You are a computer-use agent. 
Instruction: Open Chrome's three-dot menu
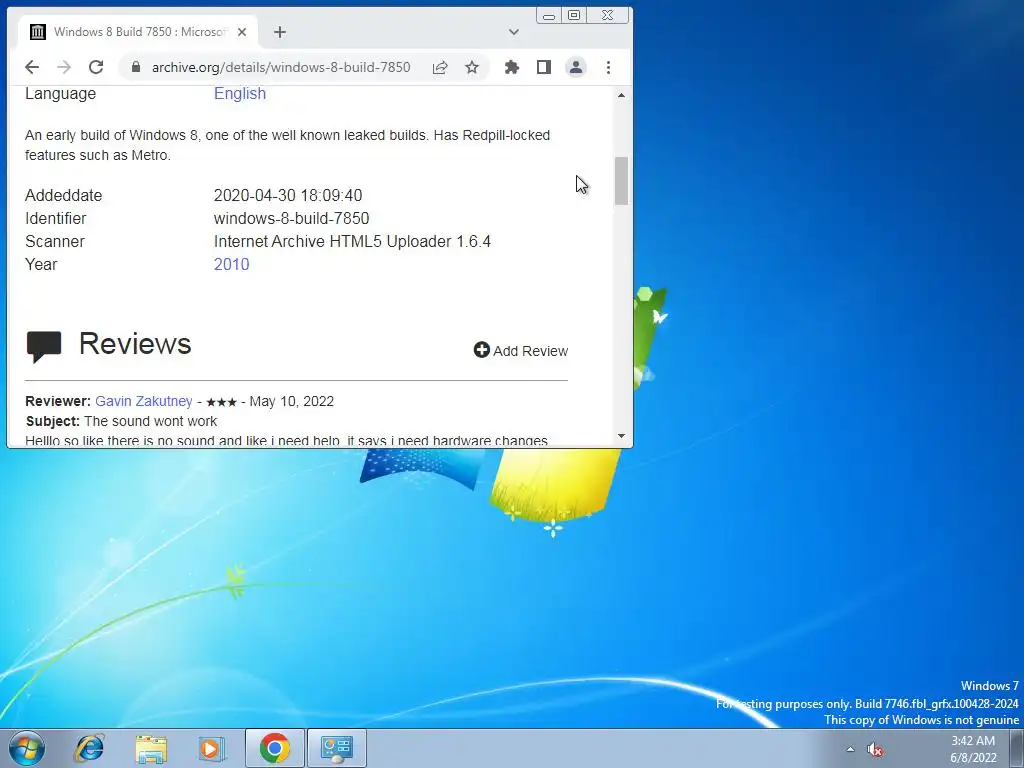pyautogui.click(x=608, y=67)
